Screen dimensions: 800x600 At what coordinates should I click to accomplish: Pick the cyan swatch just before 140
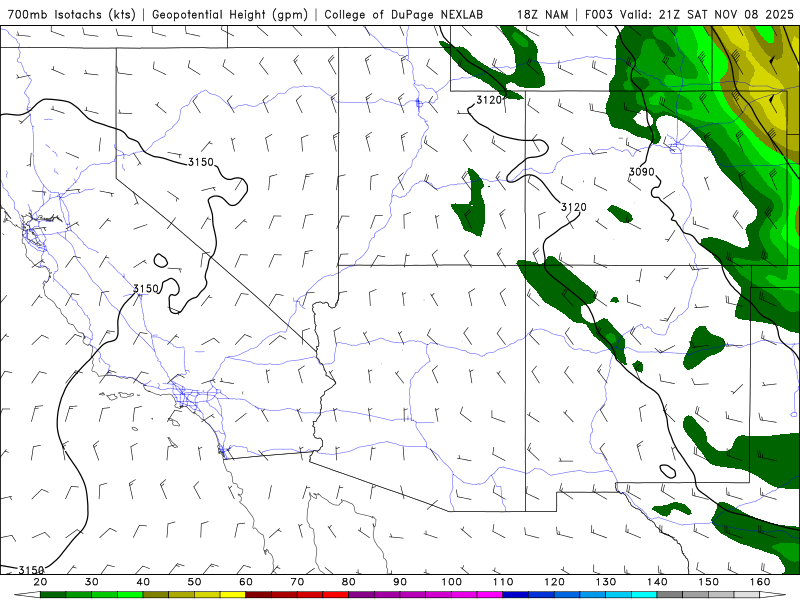click(x=644, y=595)
